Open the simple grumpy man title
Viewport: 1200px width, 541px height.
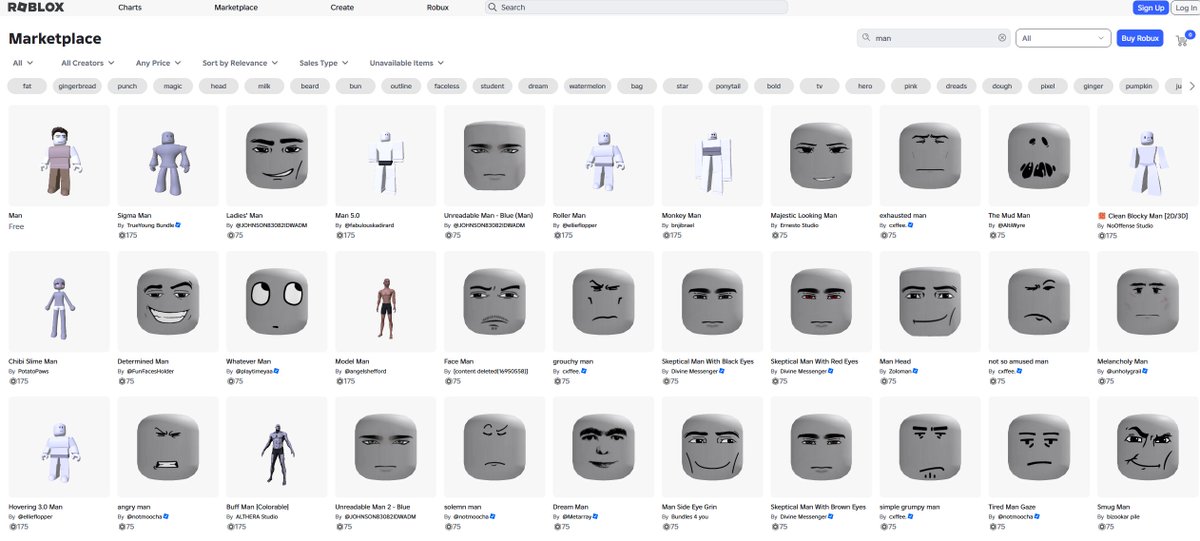click(910, 507)
